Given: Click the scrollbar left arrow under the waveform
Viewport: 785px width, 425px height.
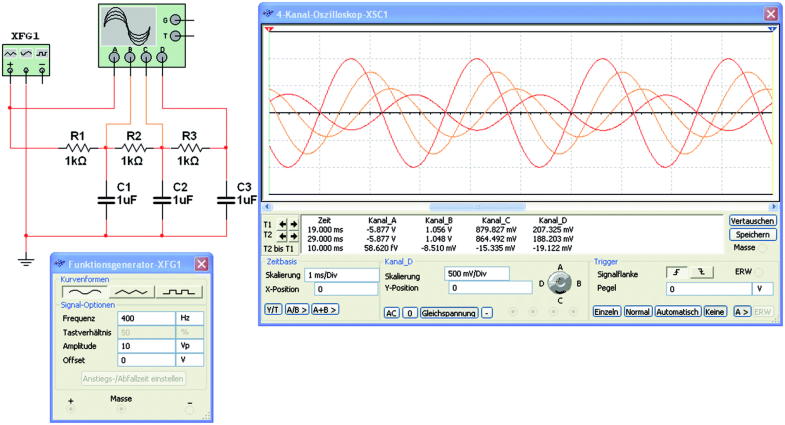Looking at the screenshot, I should [267, 207].
